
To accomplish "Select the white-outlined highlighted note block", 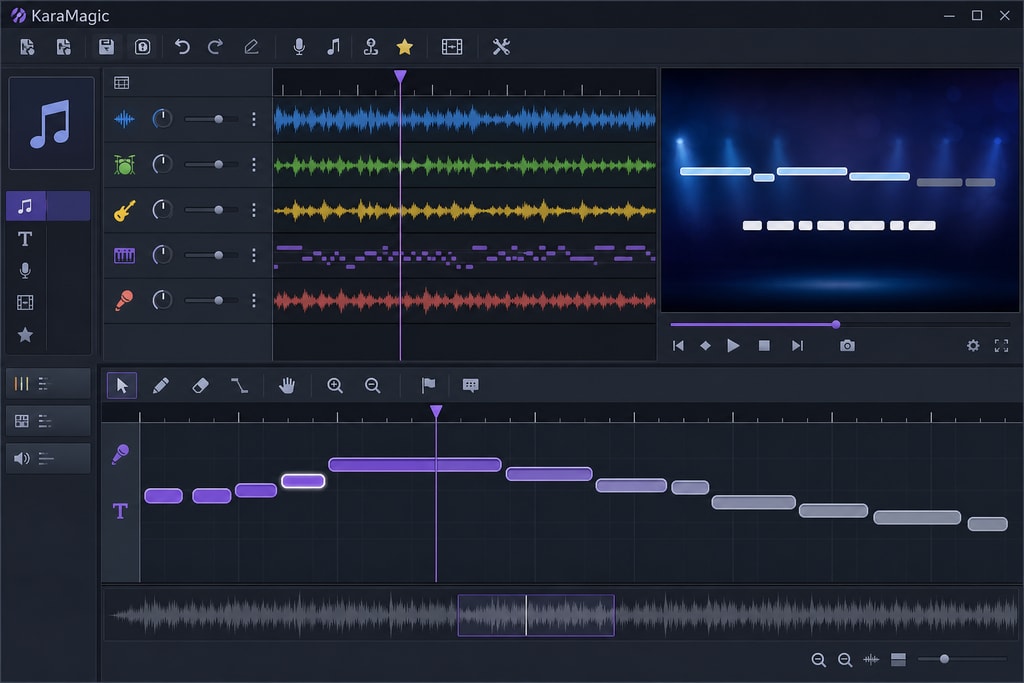I will [x=303, y=481].
